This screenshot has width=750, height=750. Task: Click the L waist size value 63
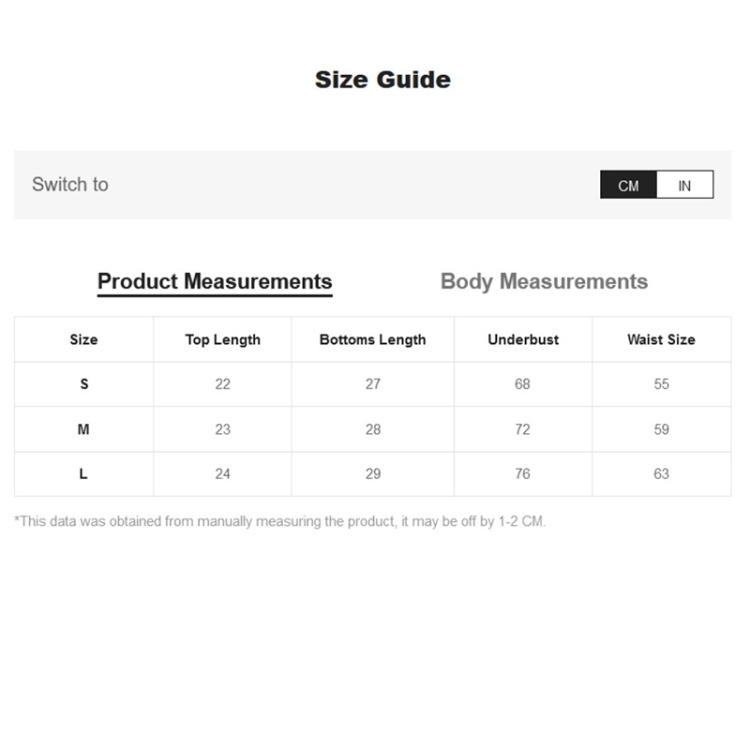(x=661, y=474)
